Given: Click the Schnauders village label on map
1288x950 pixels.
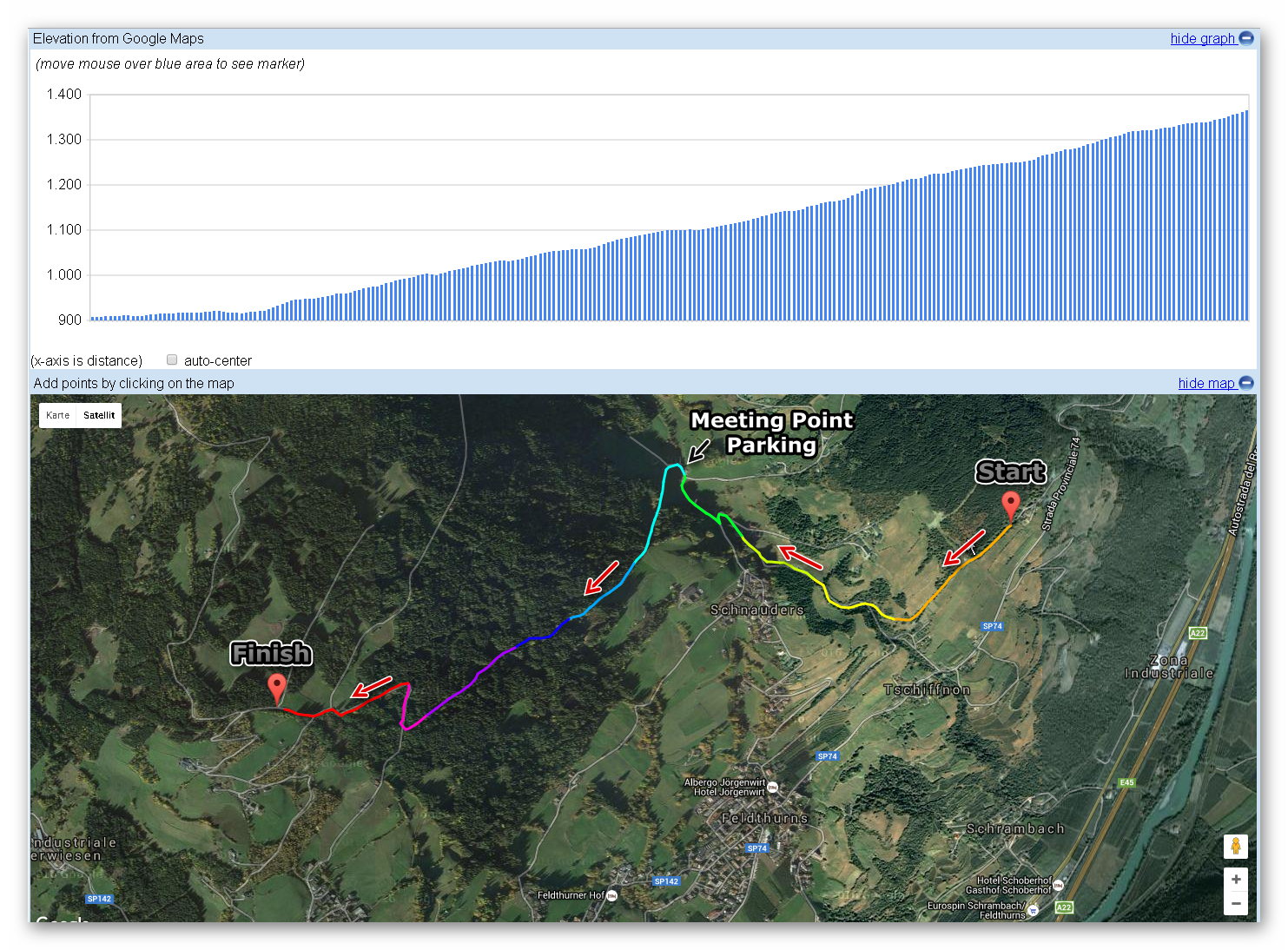Looking at the screenshot, I should [x=756, y=610].
